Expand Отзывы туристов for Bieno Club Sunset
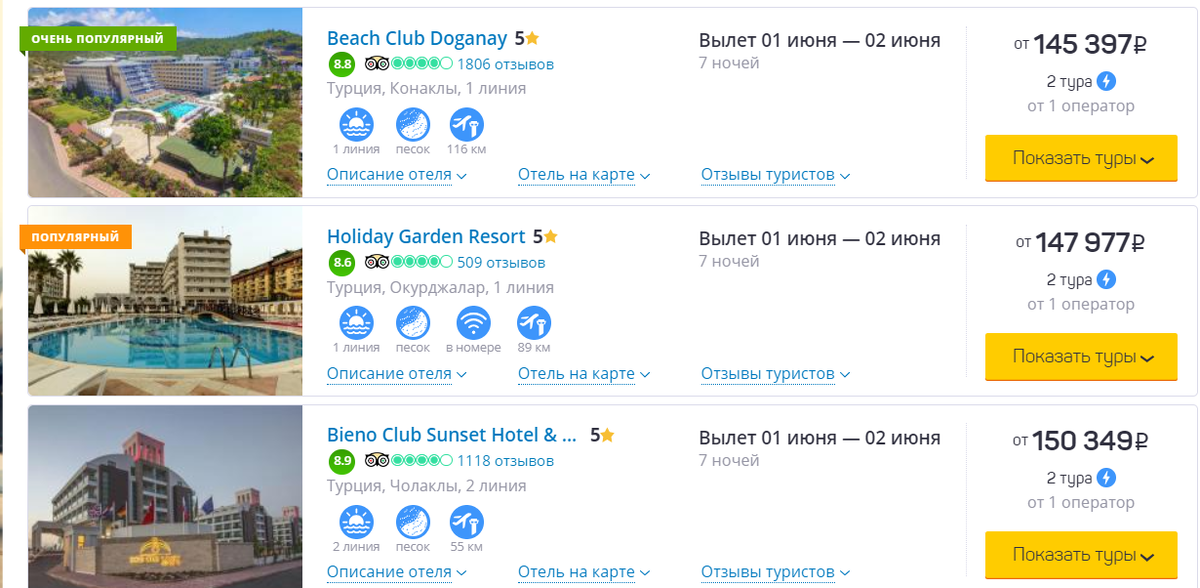 [x=775, y=572]
